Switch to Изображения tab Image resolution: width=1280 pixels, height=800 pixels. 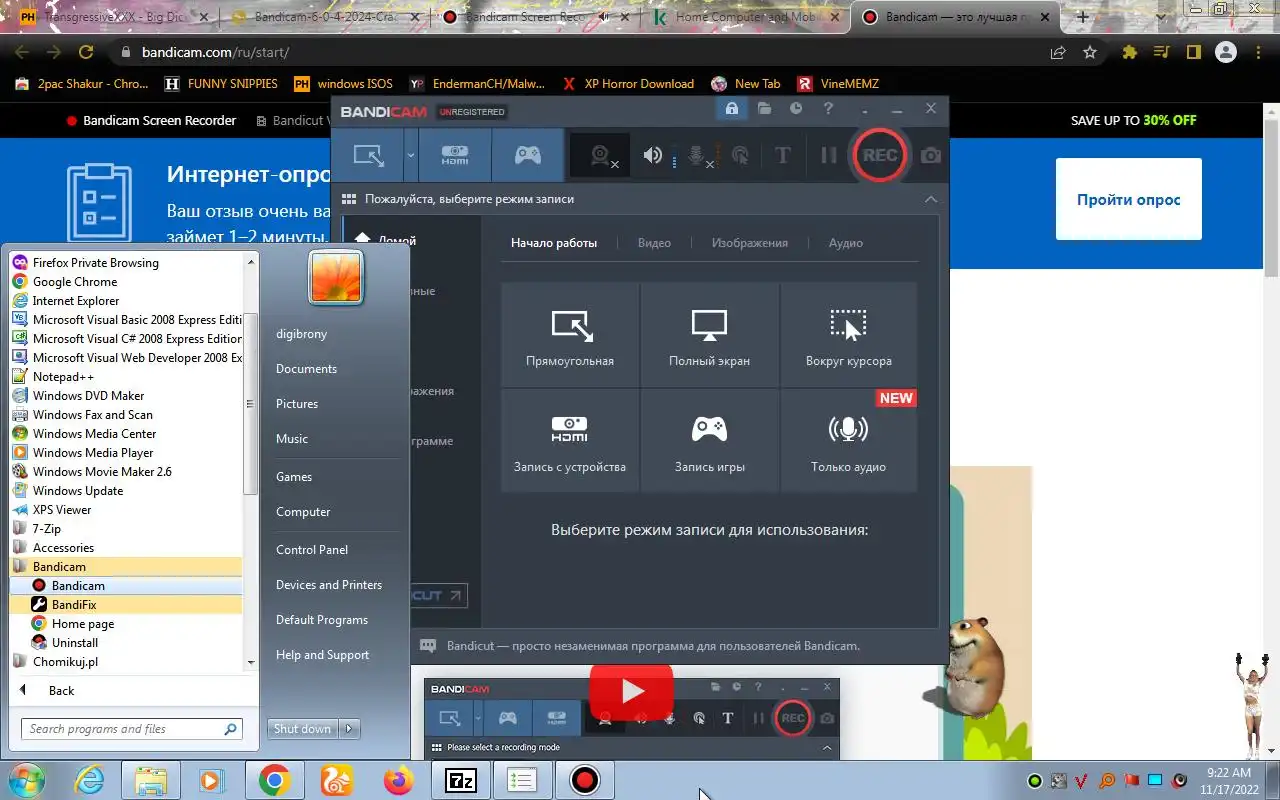click(750, 243)
